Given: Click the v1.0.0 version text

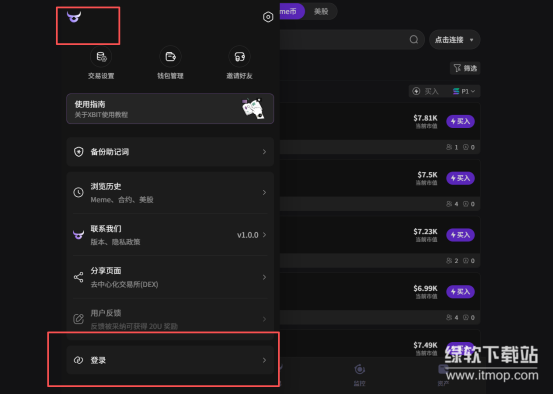Looking at the screenshot, I should [248, 235].
